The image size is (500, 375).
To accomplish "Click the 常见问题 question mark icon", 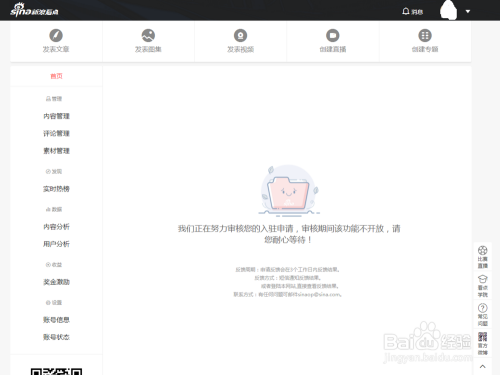I will click(x=483, y=308).
